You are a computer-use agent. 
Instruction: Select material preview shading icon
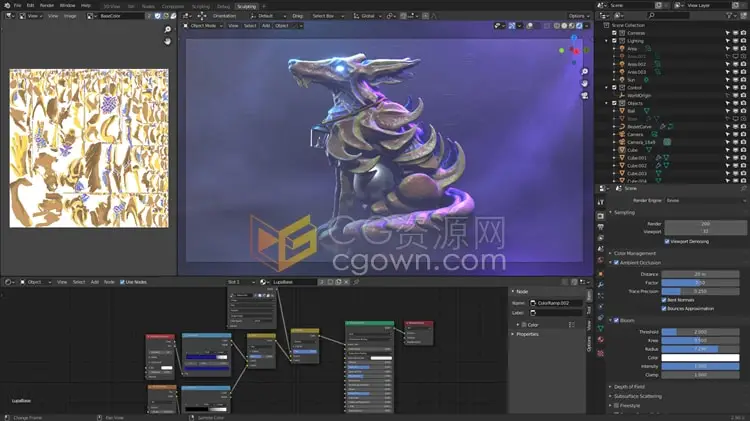click(572, 26)
